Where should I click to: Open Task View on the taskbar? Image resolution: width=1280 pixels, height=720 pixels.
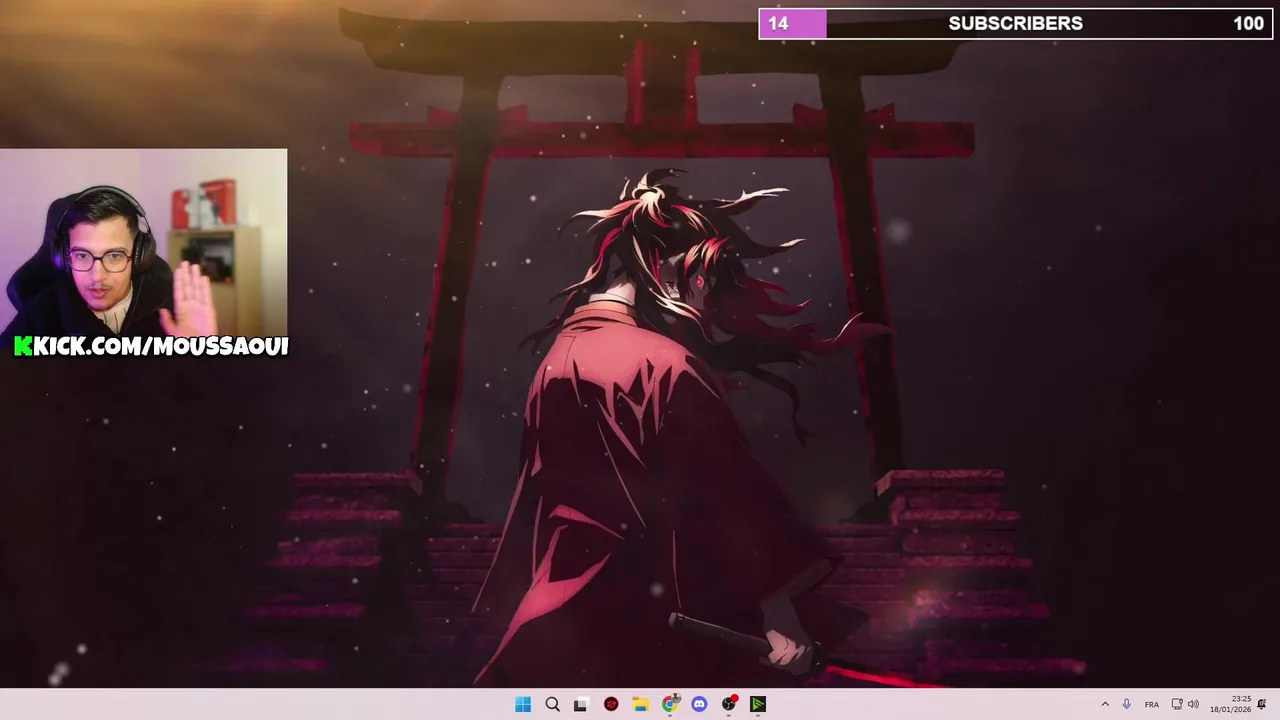click(581, 704)
